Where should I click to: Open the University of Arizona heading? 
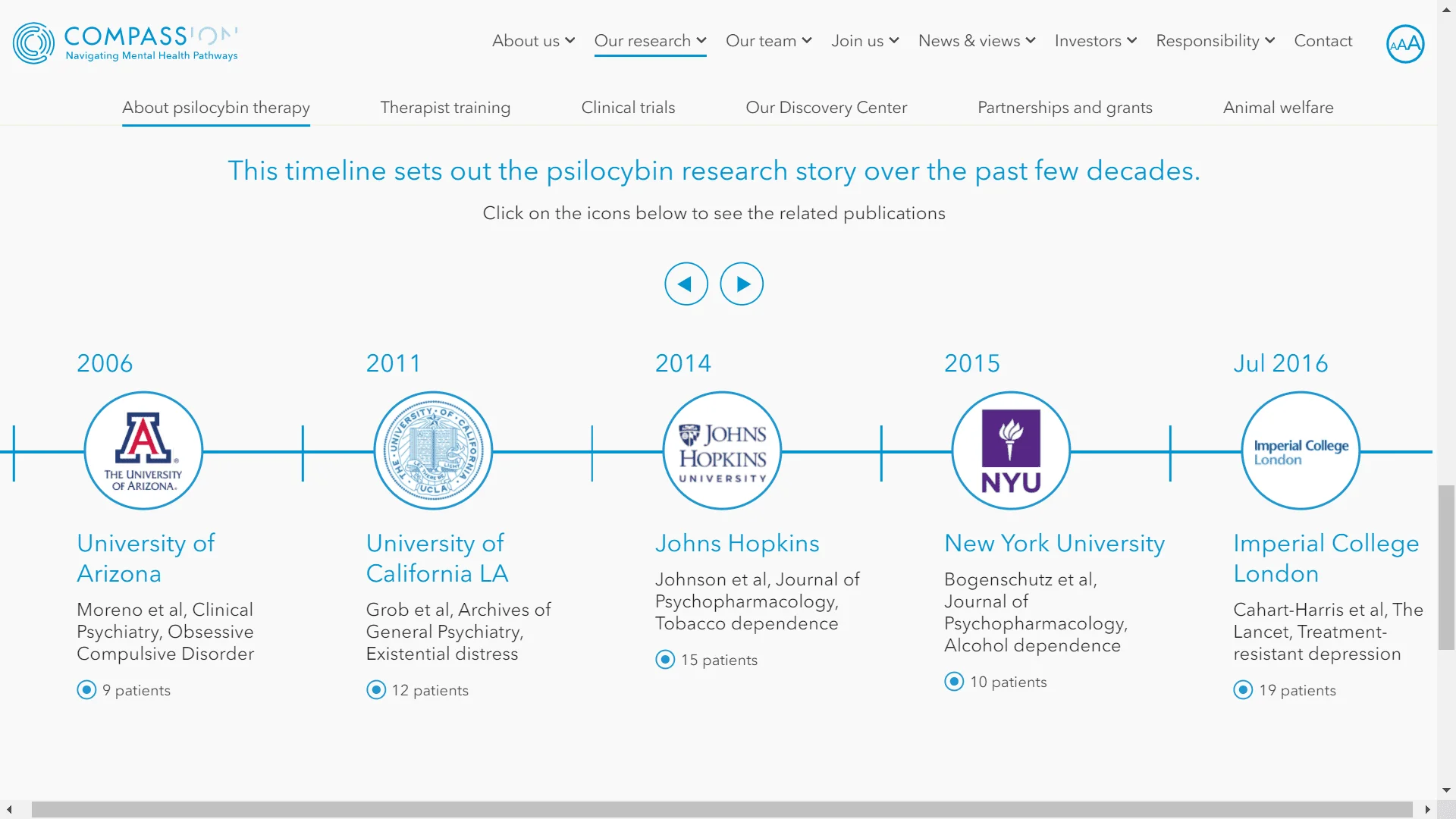[x=146, y=558]
